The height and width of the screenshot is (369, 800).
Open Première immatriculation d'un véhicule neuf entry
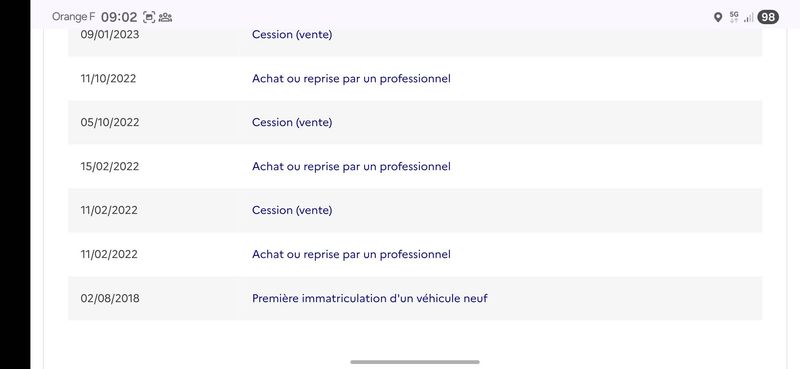point(370,298)
